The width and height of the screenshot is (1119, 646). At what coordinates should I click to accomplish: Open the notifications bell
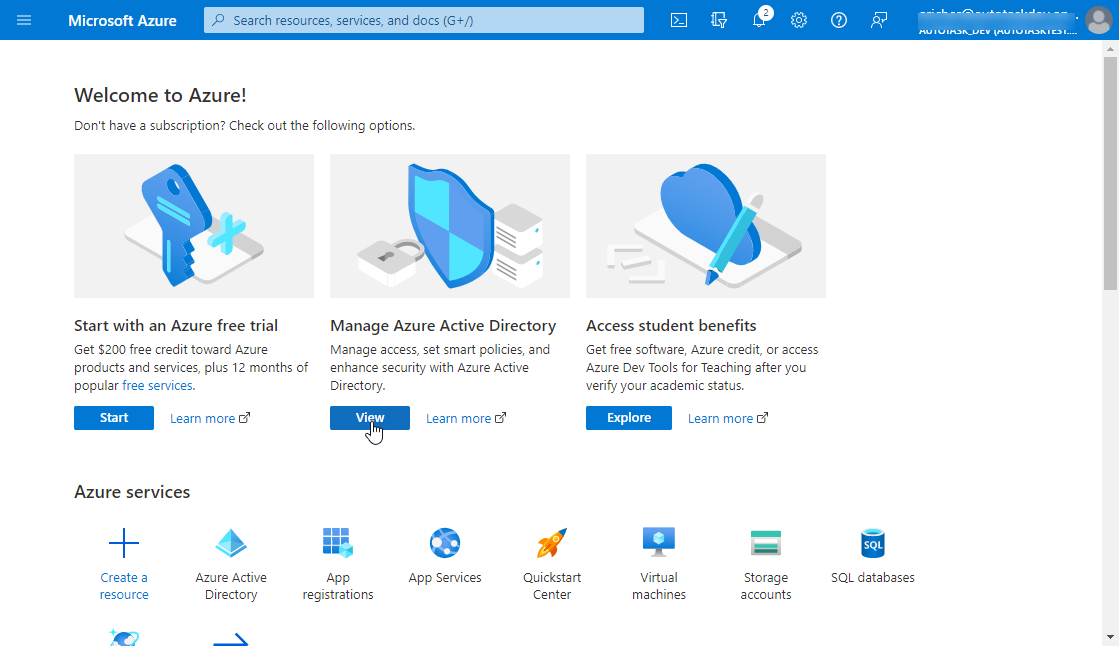point(759,19)
